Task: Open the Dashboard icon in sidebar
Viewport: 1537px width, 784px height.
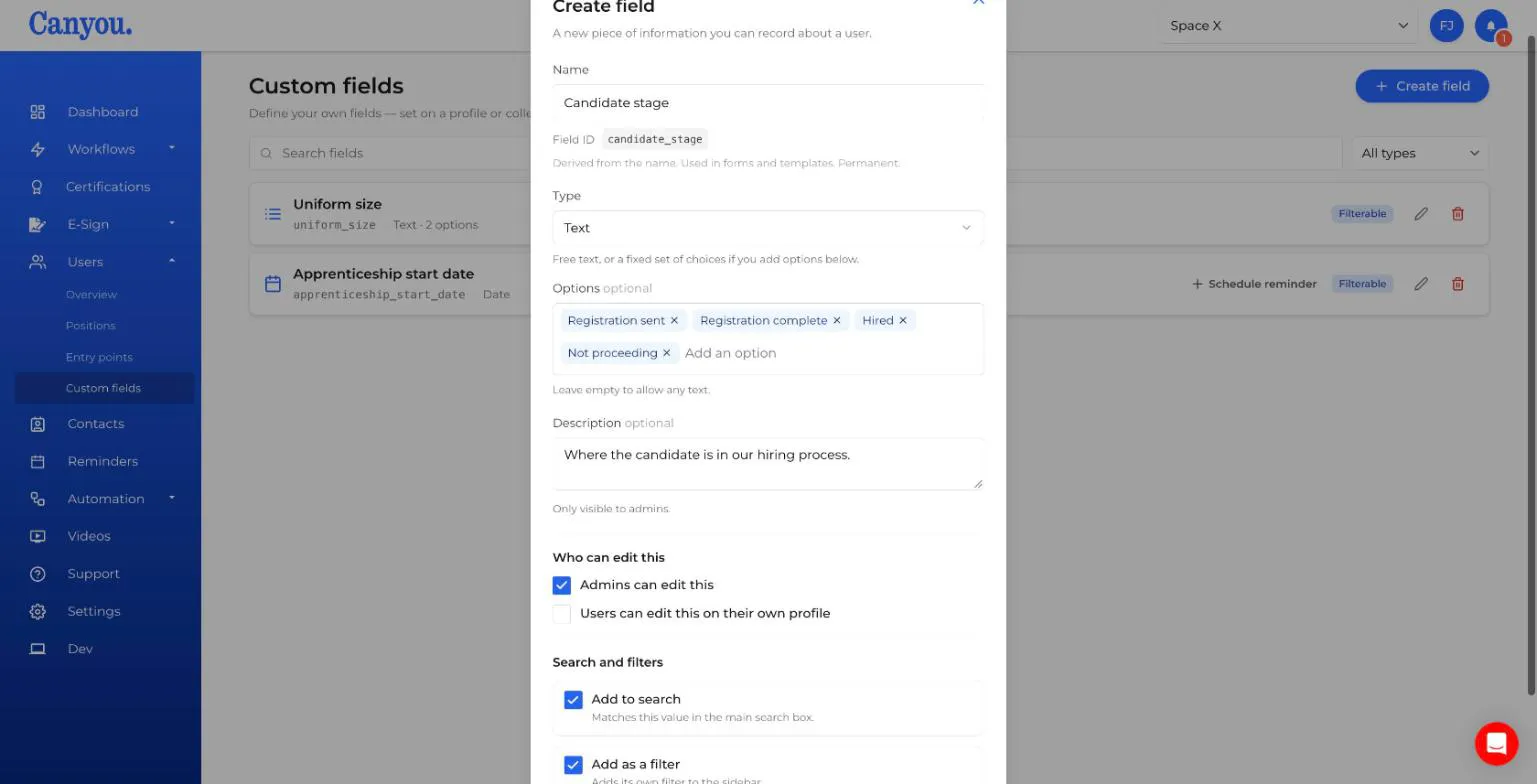Action: [x=38, y=112]
